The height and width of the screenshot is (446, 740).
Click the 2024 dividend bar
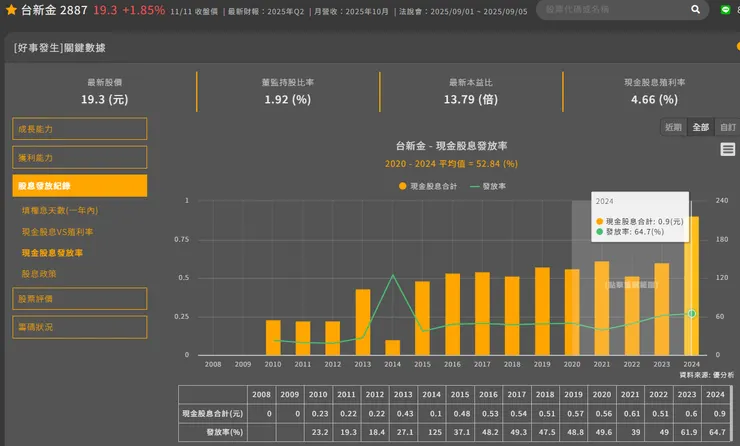coord(692,286)
